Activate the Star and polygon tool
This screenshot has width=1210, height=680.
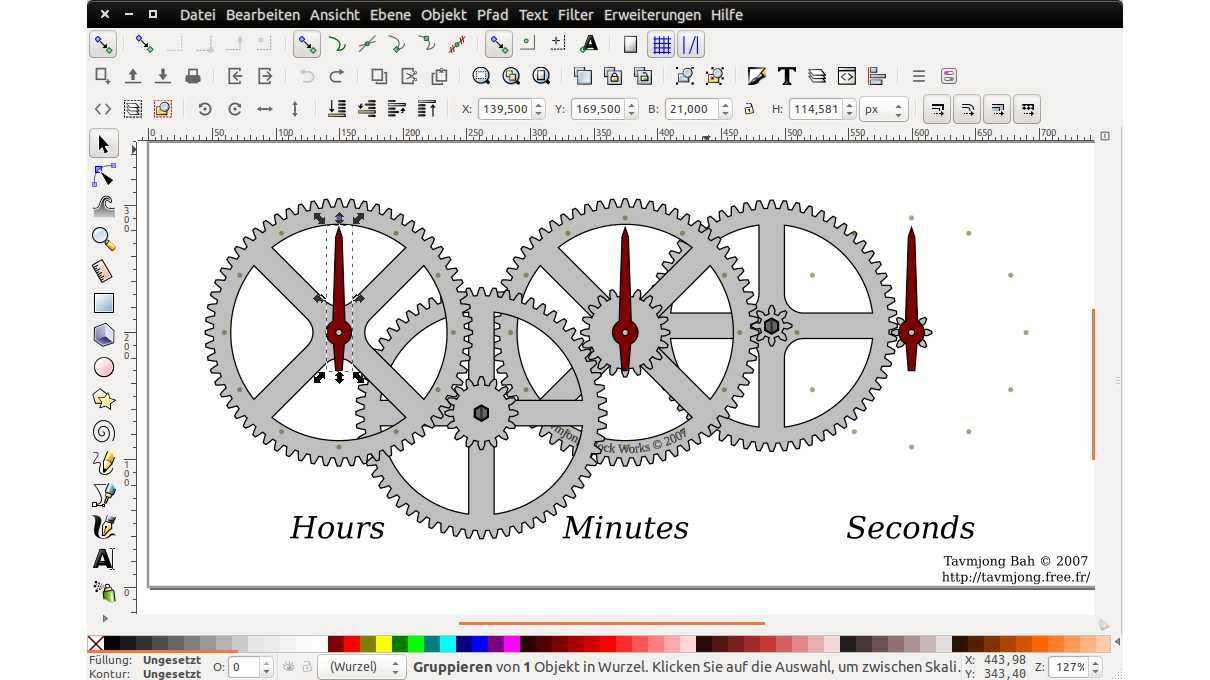(104, 399)
